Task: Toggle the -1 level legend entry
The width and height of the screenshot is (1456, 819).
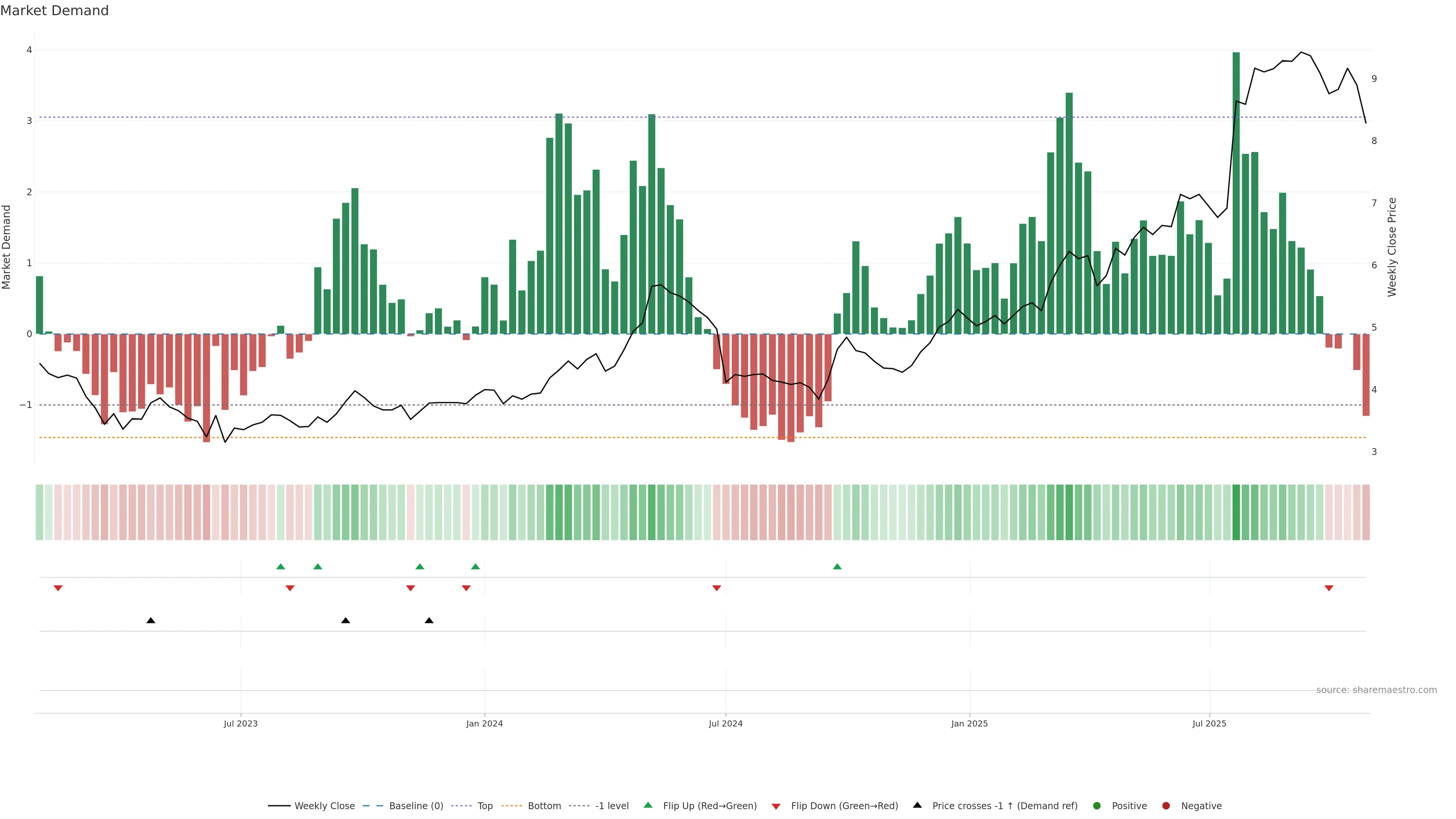Action: pos(612,805)
